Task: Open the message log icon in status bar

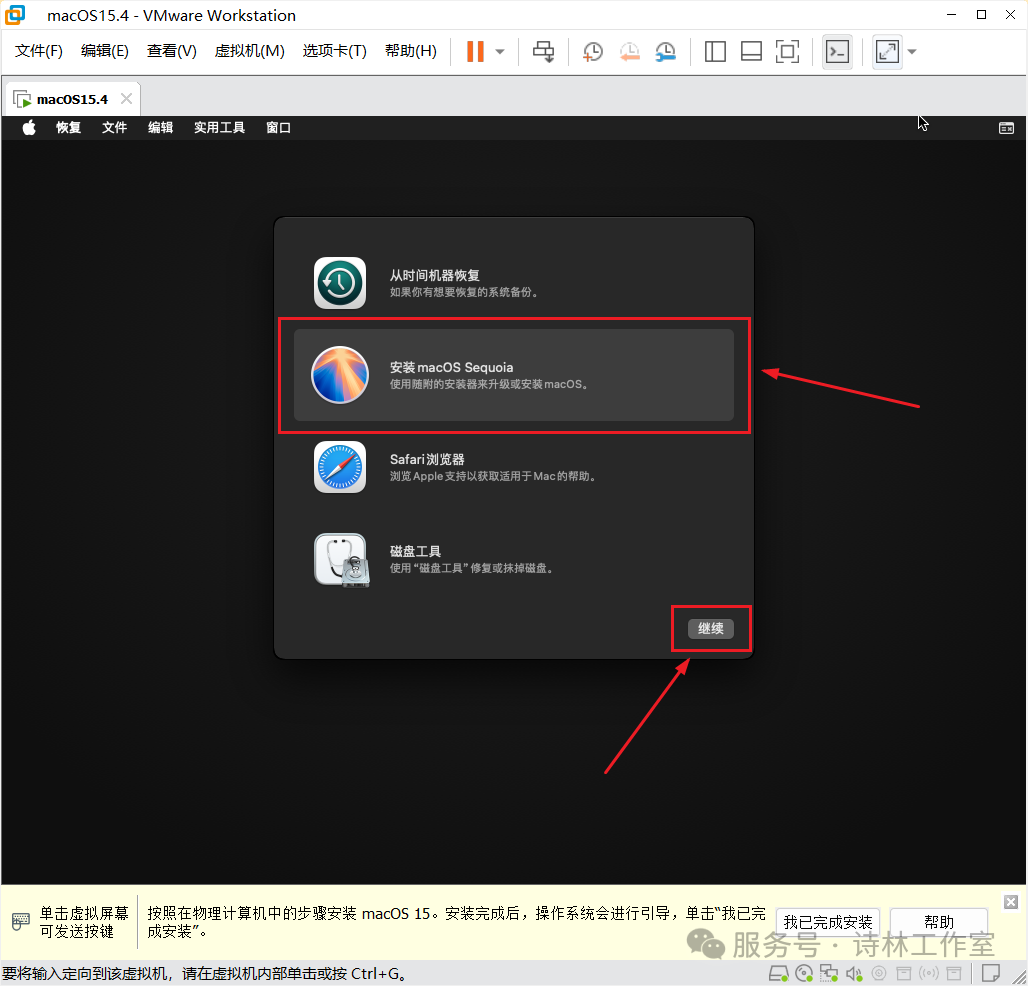Action: click(x=991, y=973)
